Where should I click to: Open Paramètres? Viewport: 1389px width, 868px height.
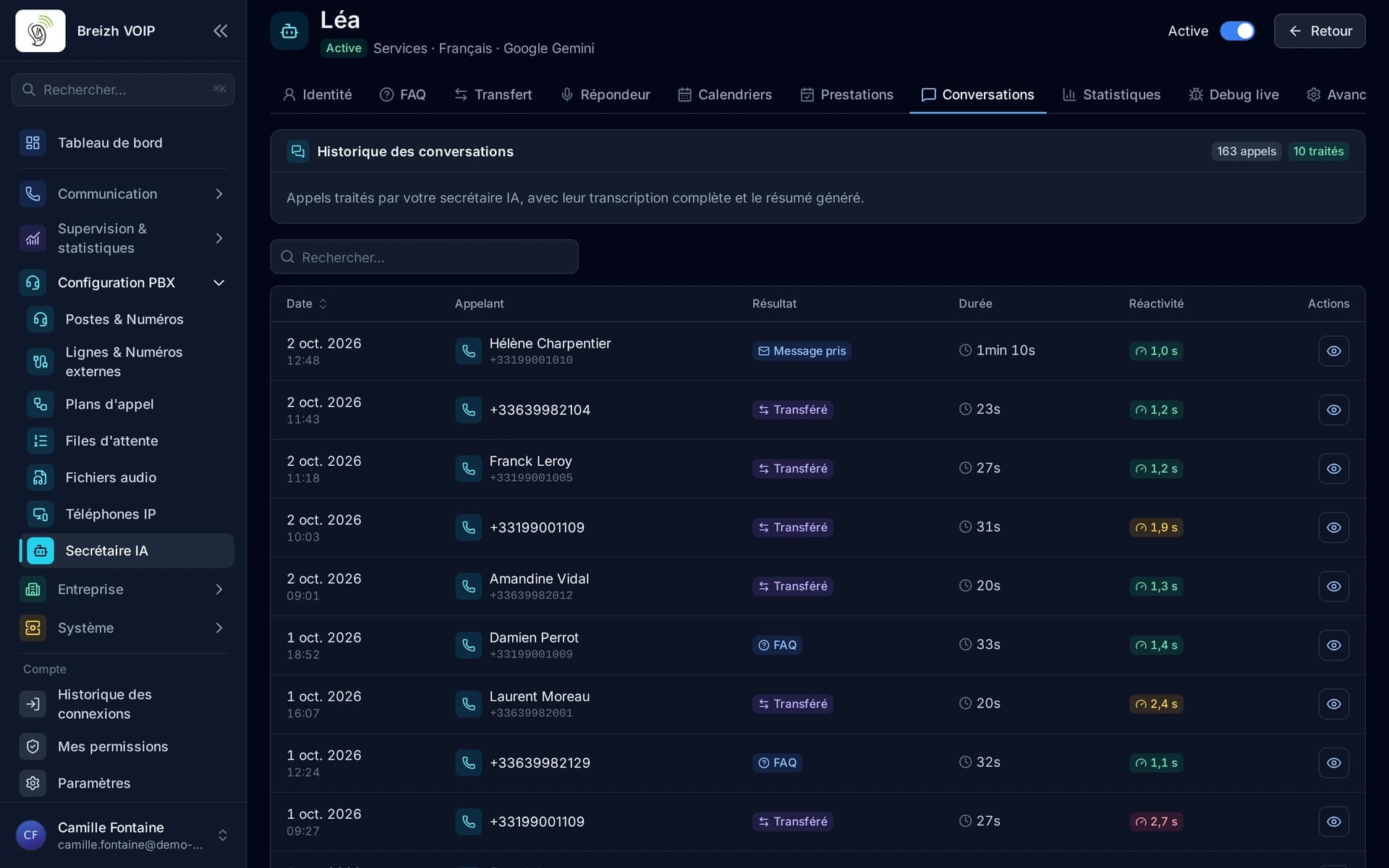[123, 783]
